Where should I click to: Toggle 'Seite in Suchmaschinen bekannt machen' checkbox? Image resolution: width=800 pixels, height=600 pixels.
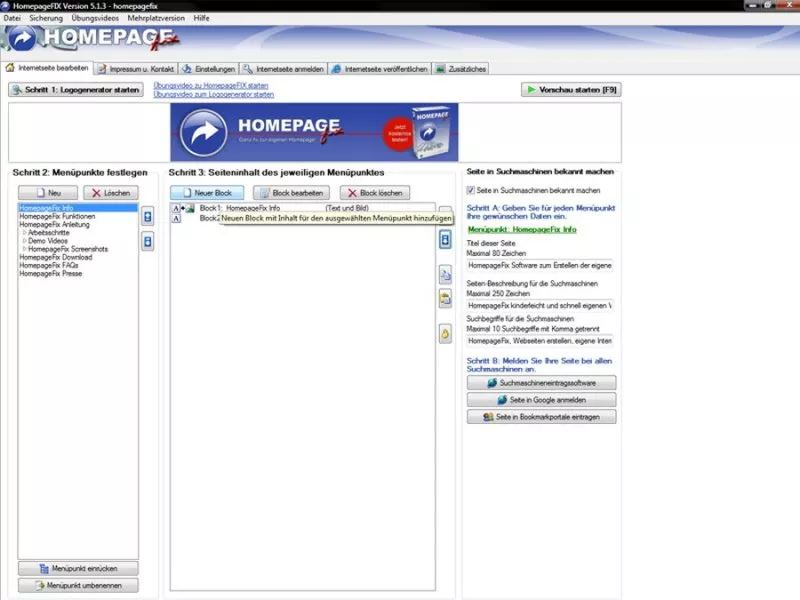tap(472, 190)
